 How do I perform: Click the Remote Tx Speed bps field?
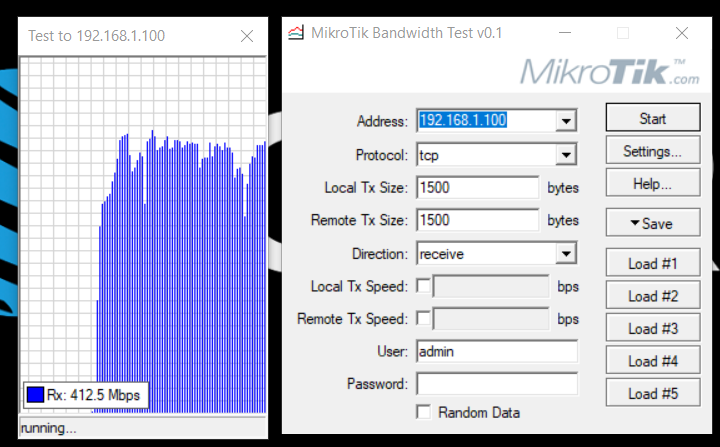tap(491, 319)
